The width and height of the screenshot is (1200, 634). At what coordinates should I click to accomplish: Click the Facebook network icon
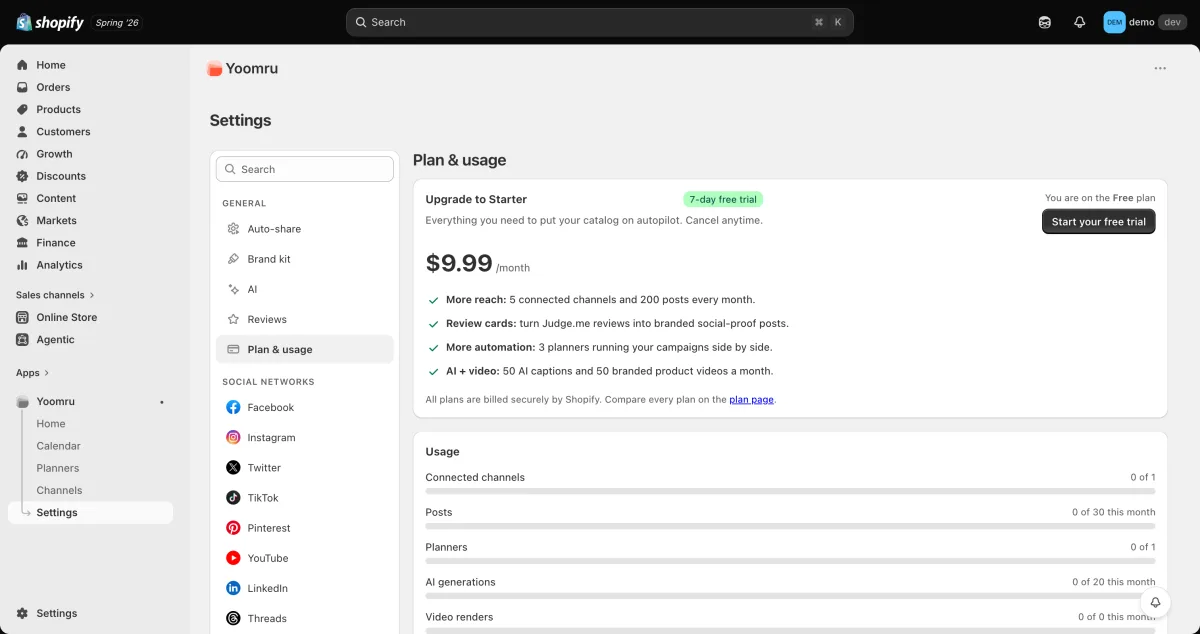(x=233, y=407)
